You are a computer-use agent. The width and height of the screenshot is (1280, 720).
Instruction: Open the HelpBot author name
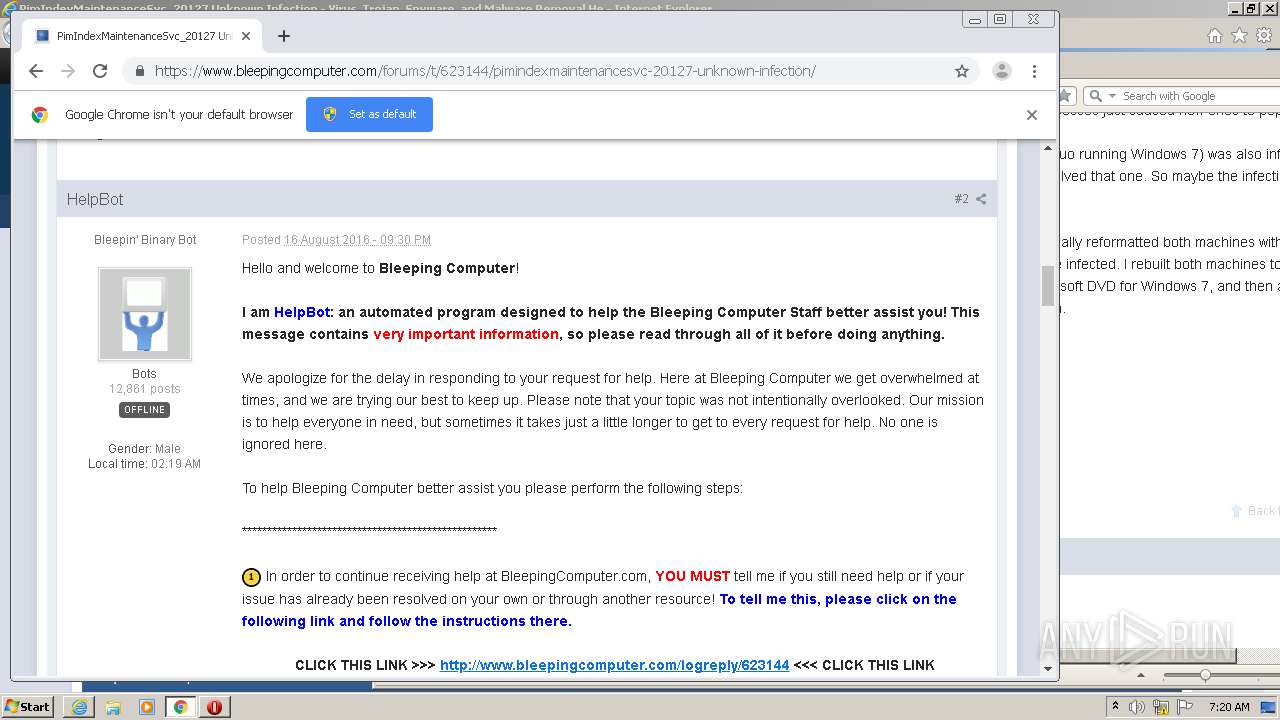coord(95,199)
